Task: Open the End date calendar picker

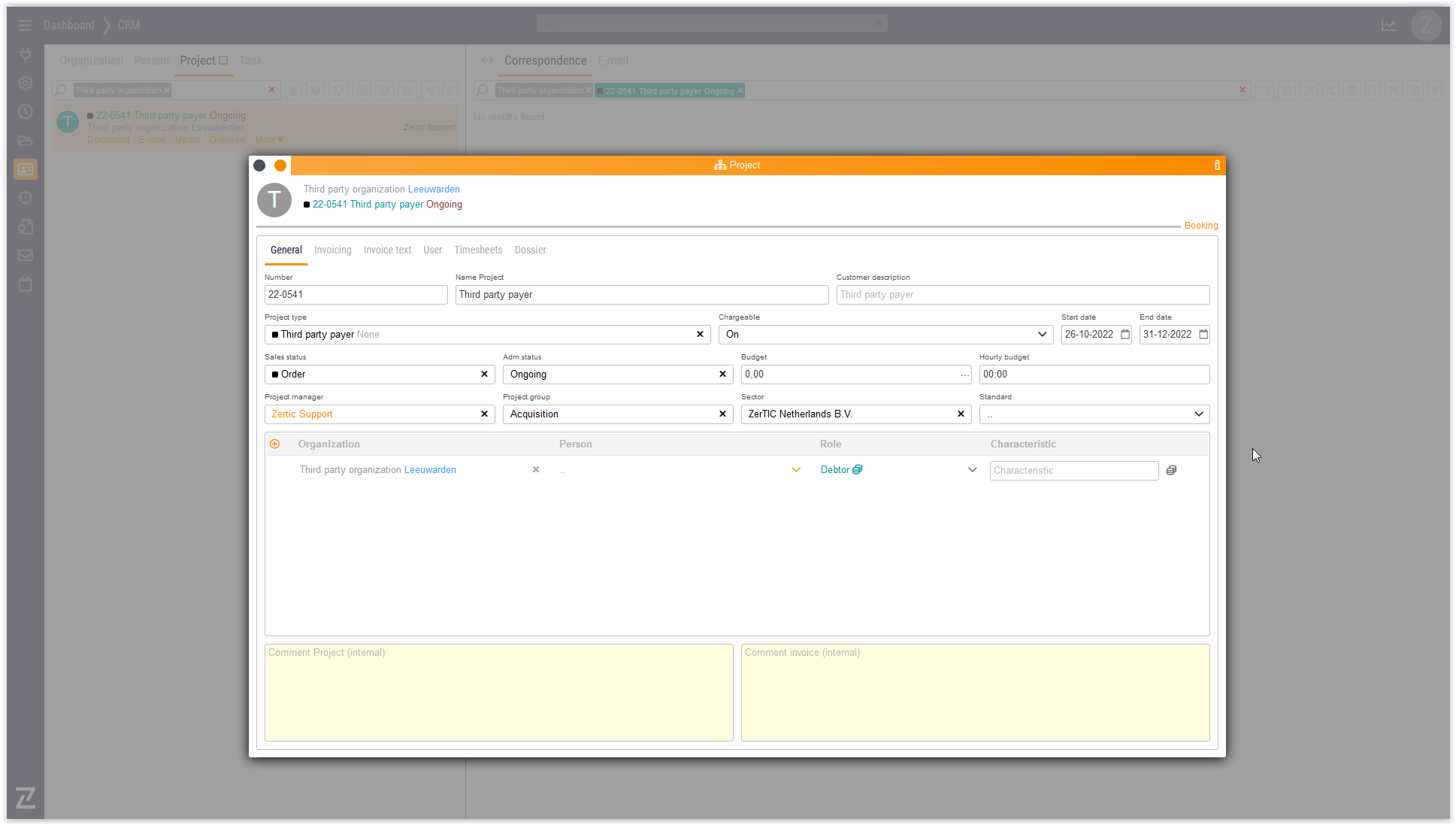Action: coord(1203,335)
